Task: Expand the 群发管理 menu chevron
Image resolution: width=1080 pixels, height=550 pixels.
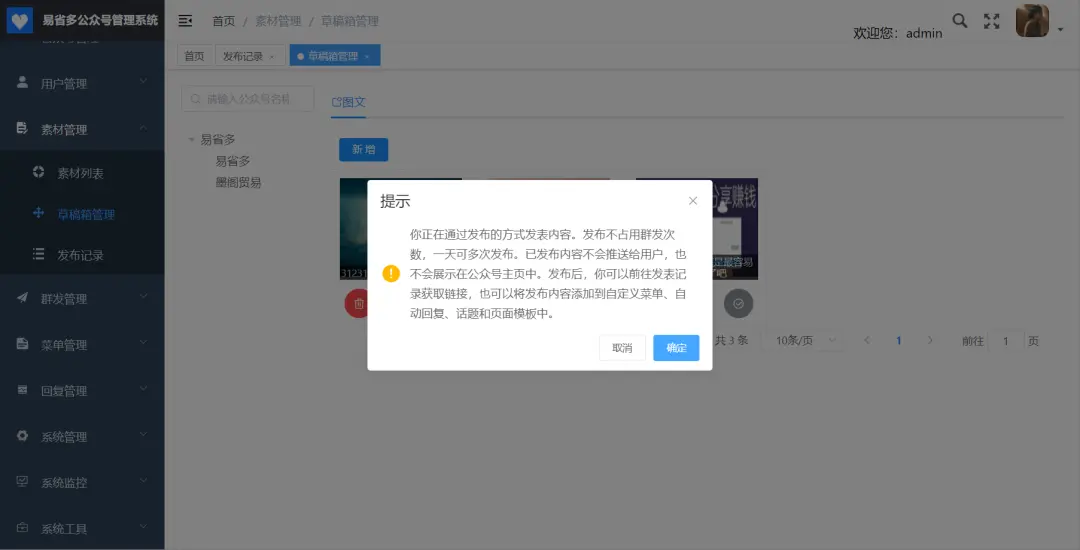Action: pyautogui.click(x=143, y=296)
